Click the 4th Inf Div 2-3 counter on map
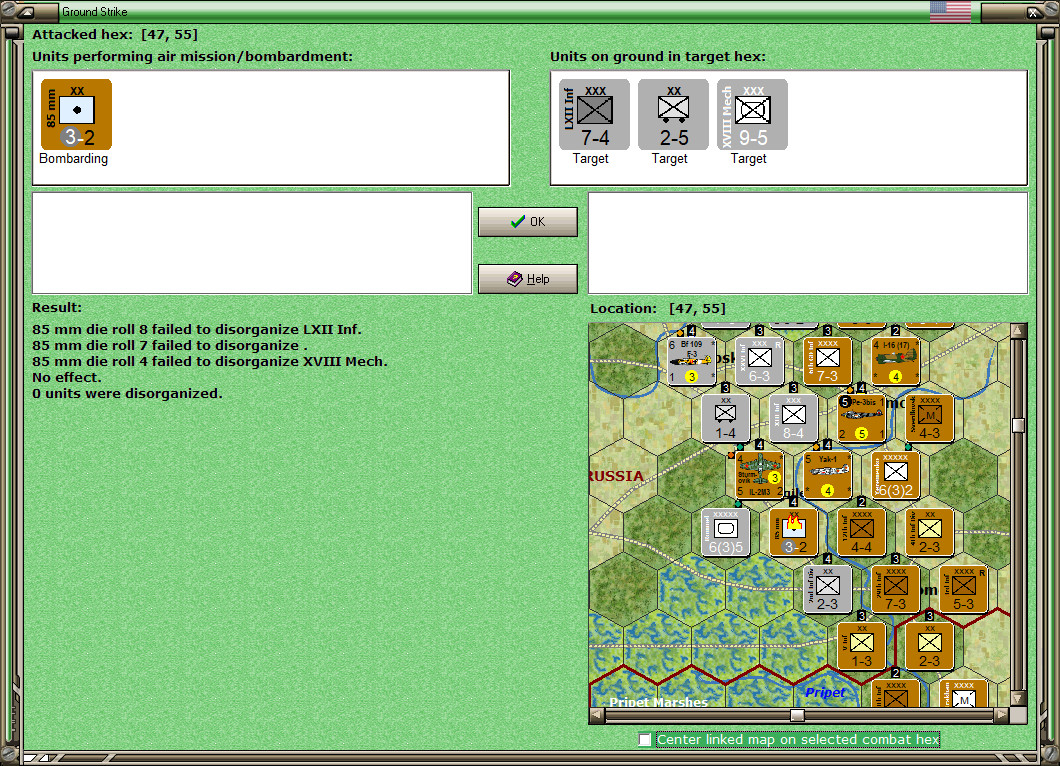Image resolution: width=1060 pixels, height=766 pixels. pyautogui.click(x=930, y=531)
